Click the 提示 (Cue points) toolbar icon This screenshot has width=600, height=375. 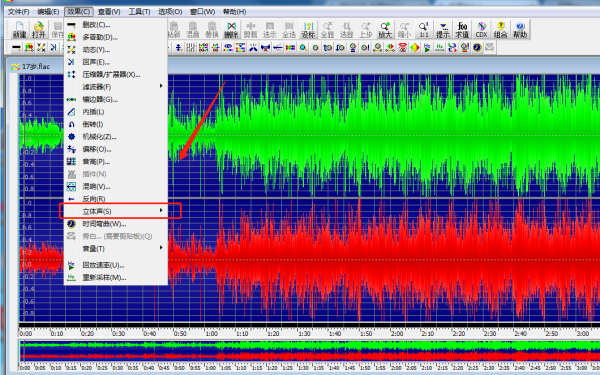pos(443,29)
